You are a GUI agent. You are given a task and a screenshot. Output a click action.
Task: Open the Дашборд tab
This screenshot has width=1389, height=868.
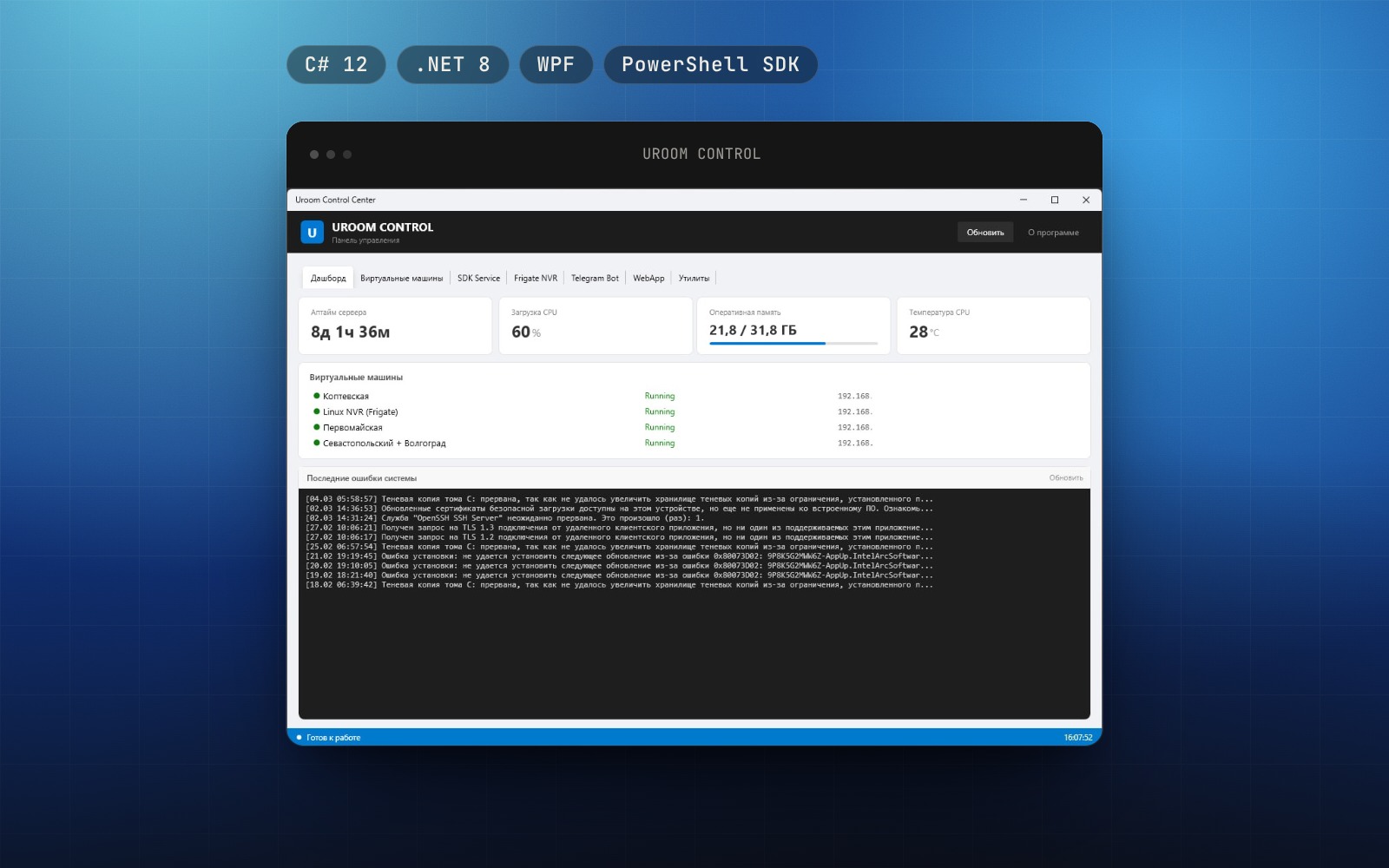[x=328, y=278]
